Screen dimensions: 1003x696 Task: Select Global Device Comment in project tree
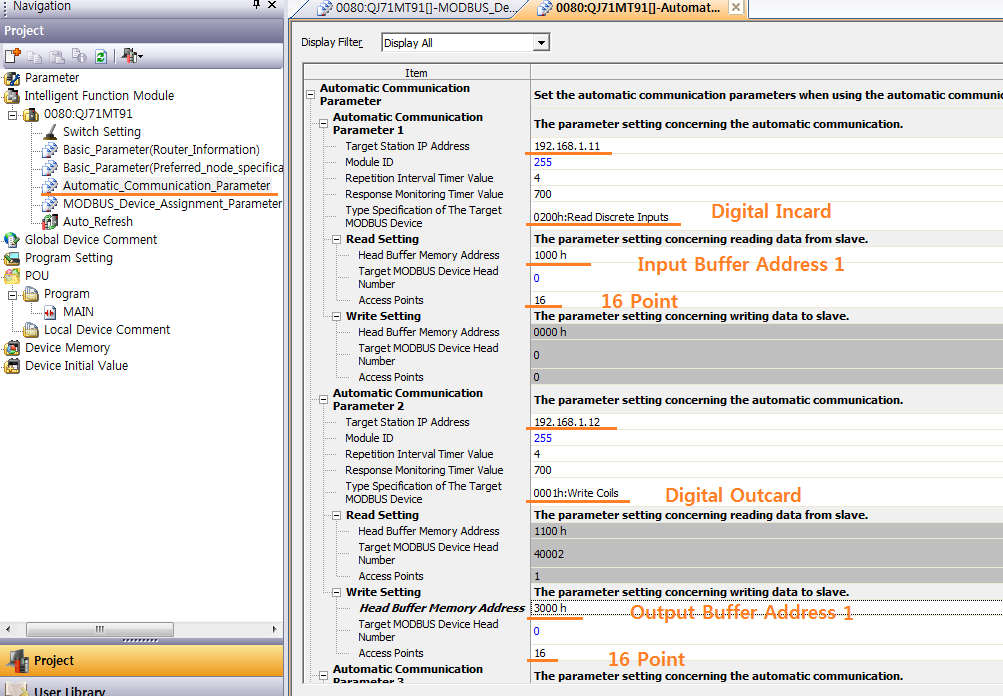click(x=90, y=240)
